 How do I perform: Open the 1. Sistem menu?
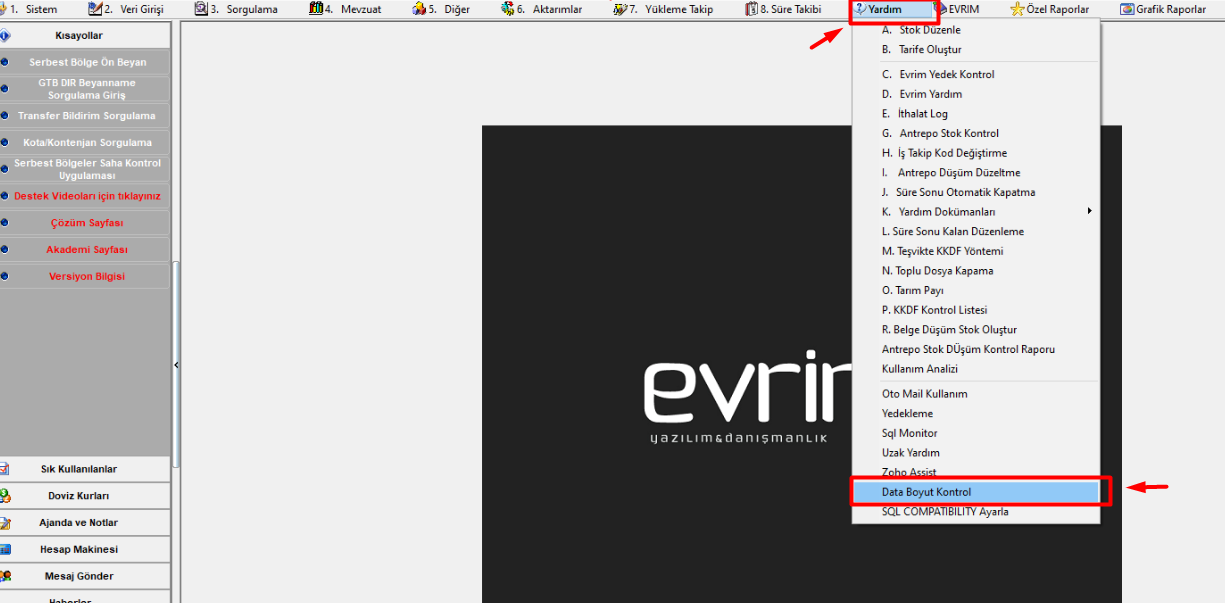point(30,9)
